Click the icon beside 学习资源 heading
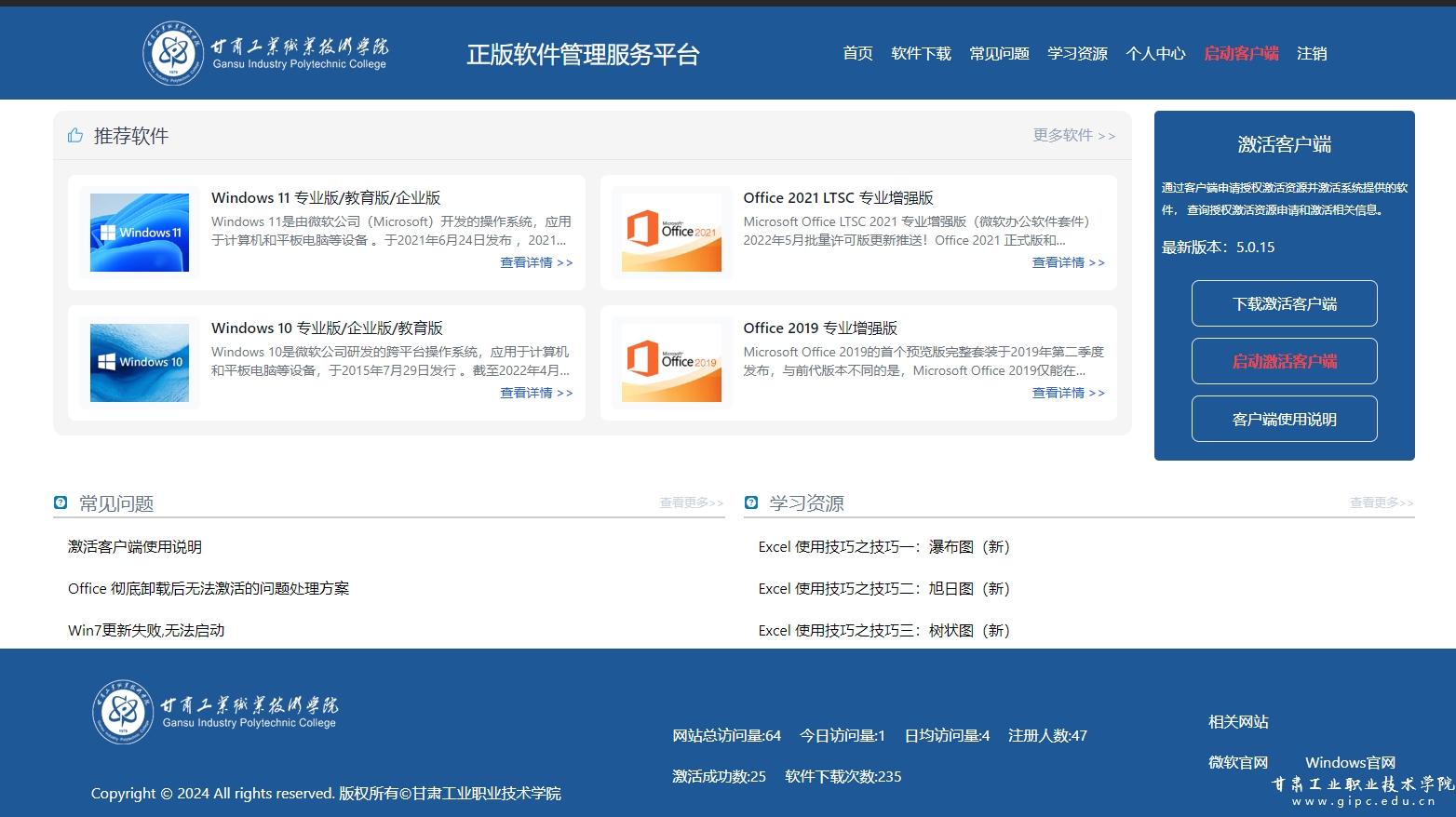Image resolution: width=1456 pixels, height=817 pixels. (x=751, y=502)
